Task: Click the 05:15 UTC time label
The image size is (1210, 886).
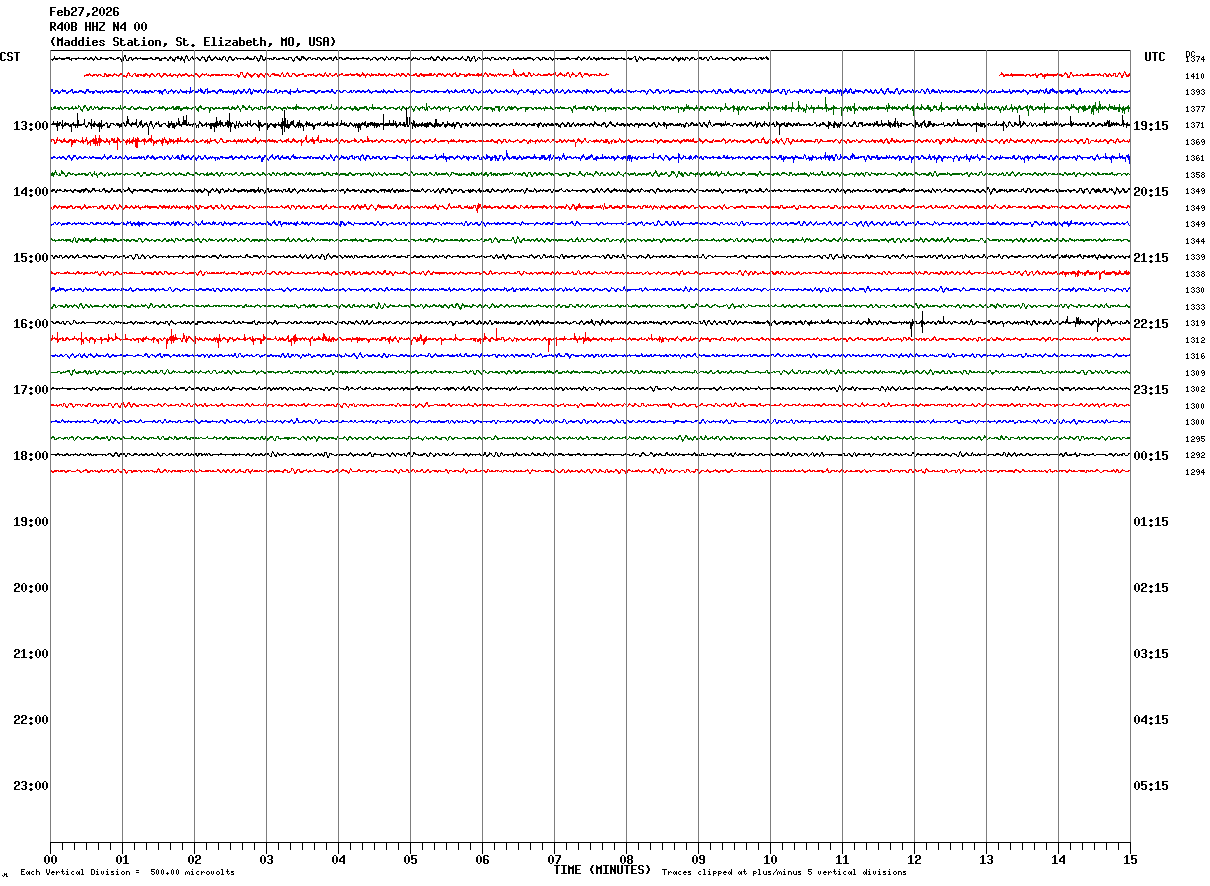Action: pos(1151,786)
